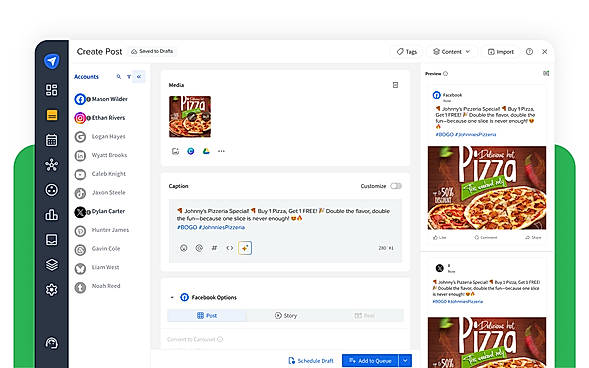Click the media library icon below thumbnail
The width and height of the screenshot is (589, 368).
[175, 151]
